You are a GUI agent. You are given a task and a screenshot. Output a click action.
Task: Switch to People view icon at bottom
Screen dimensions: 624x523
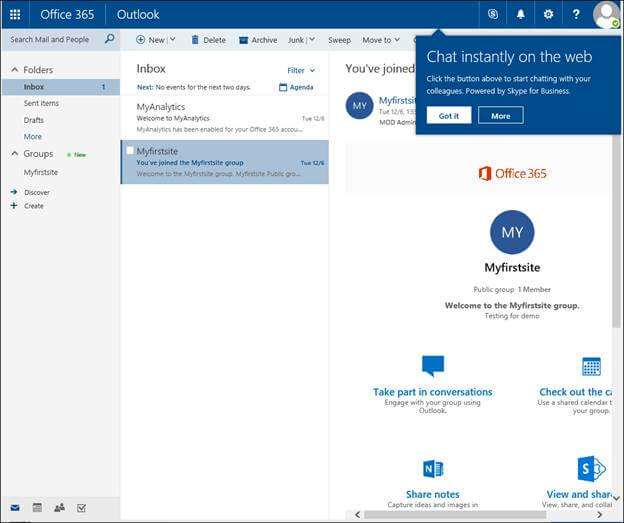[60, 507]
